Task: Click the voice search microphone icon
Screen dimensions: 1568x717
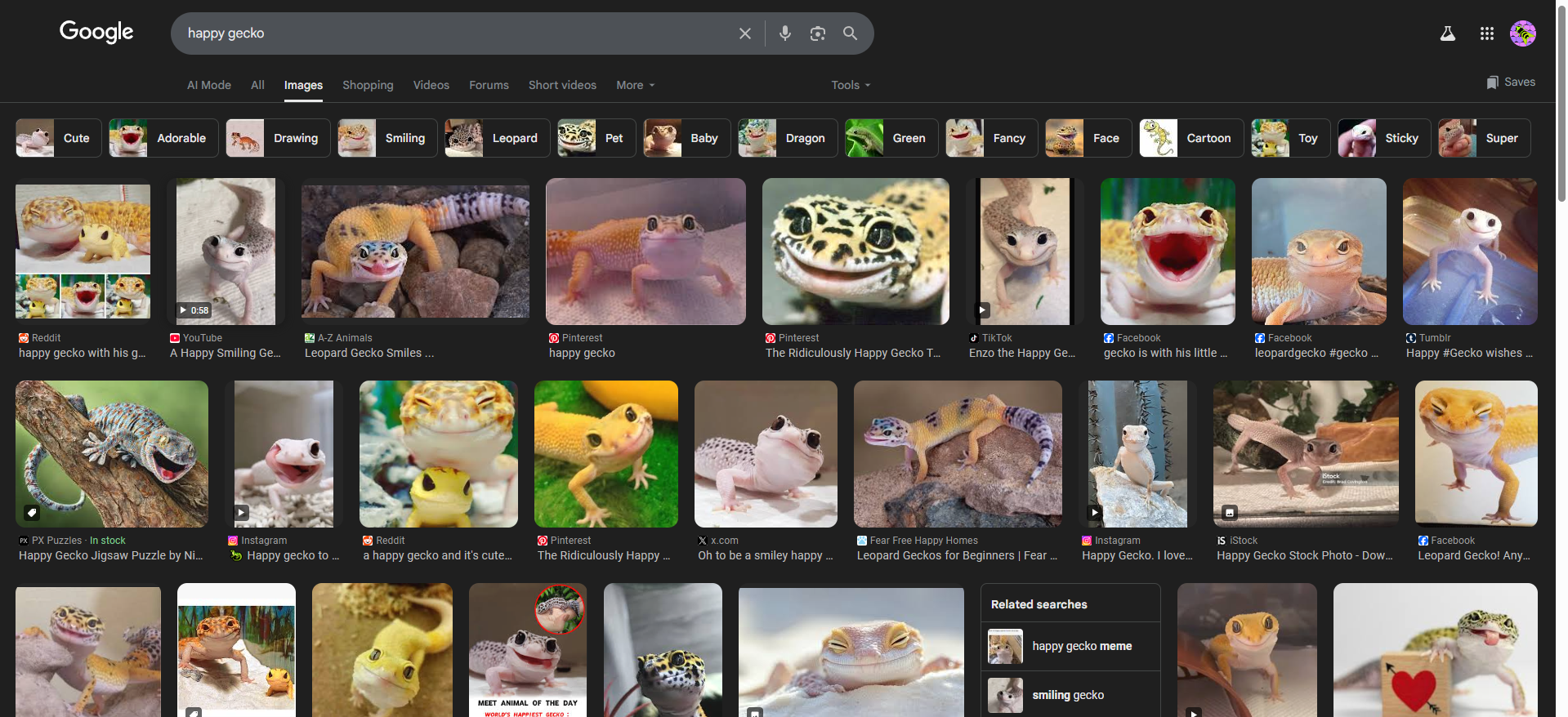Action: [x=784, y=33]
